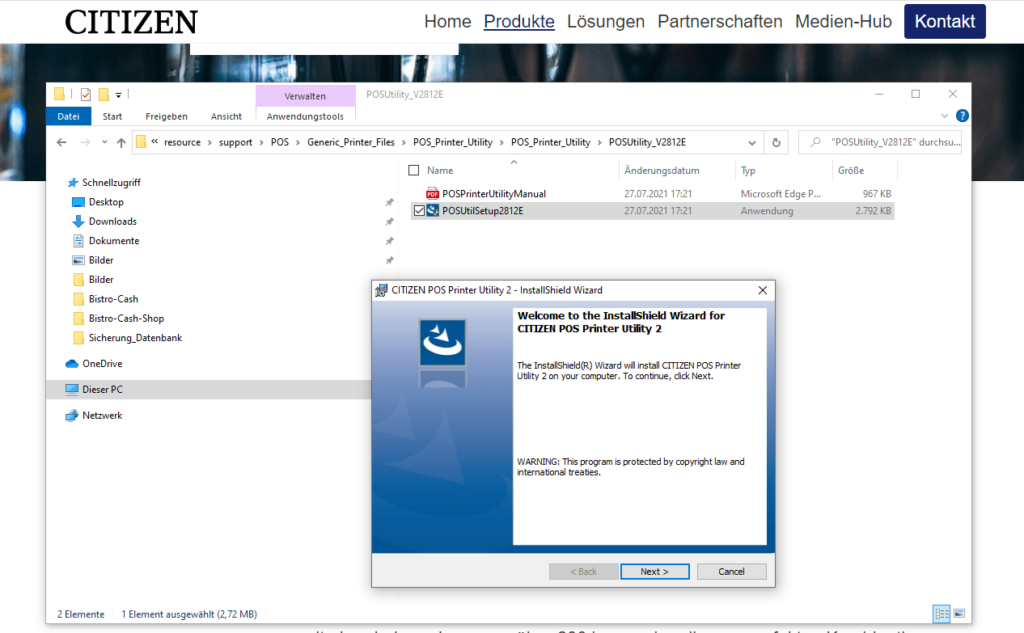The height and width of the screenshot is (633, 1024).
Task: Expand the ribbon with the chevron
Action: 944,116
